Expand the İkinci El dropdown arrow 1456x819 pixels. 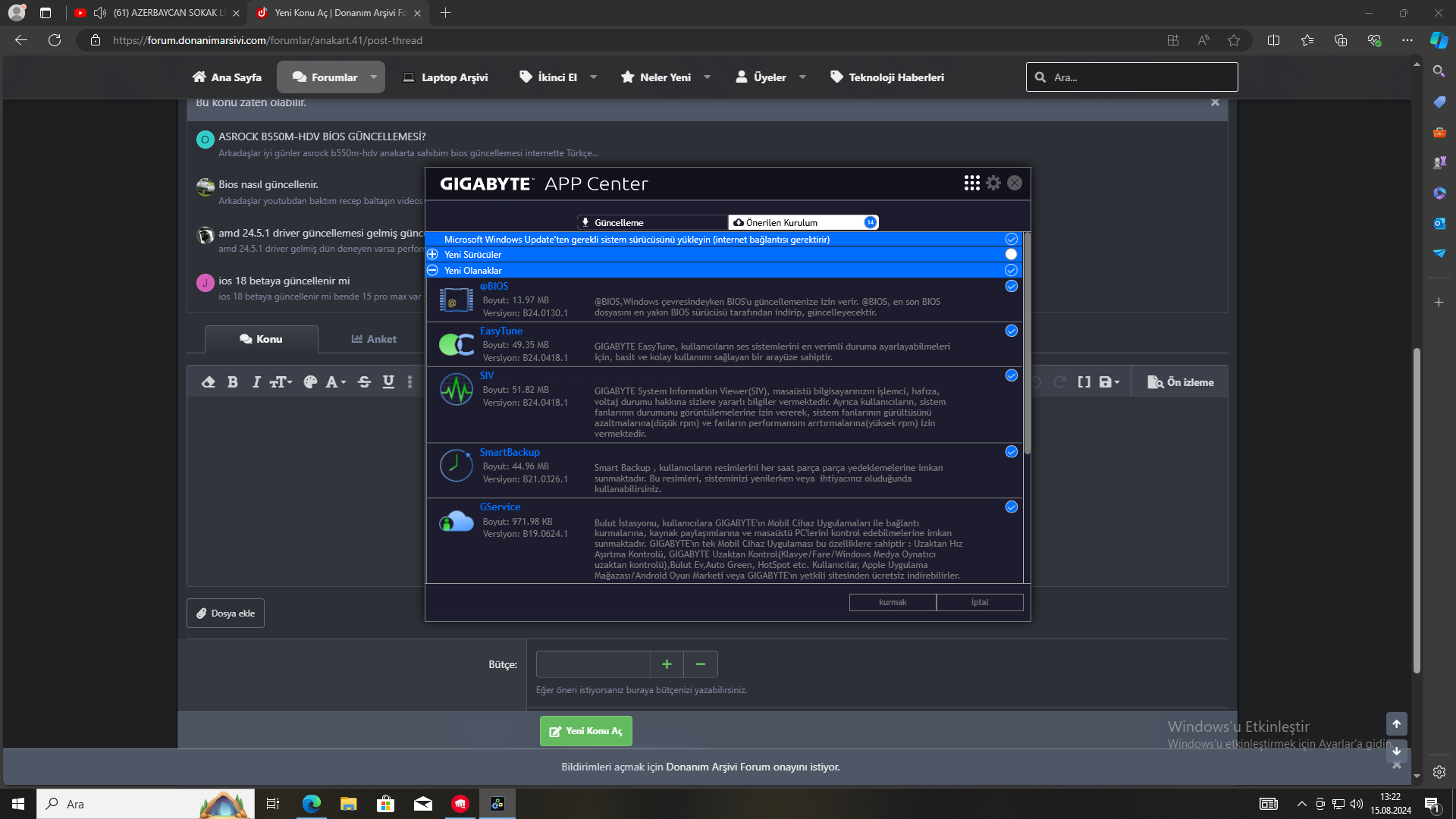(x=594, y=77)
